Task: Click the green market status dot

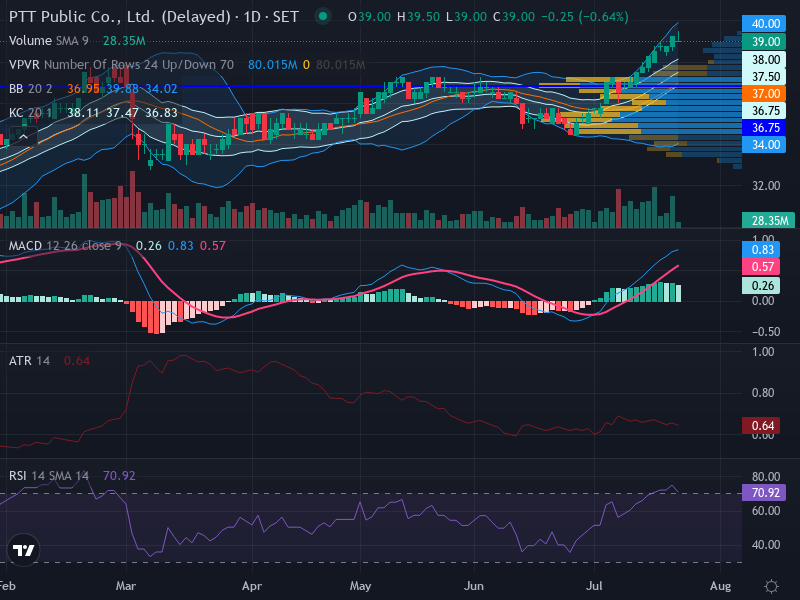Action: point(322,16)
